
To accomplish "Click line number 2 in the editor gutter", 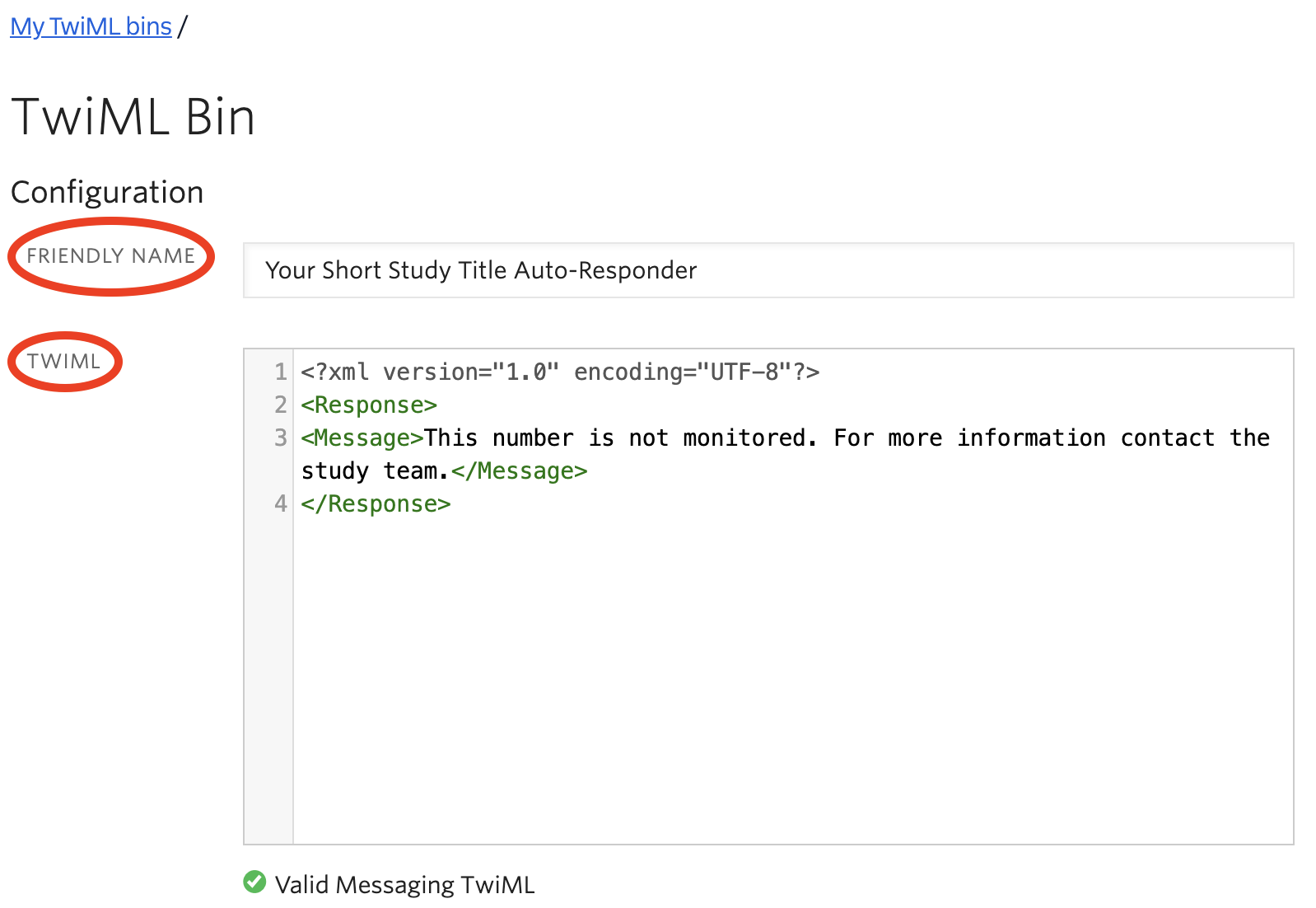I will [x=281, y=405].
